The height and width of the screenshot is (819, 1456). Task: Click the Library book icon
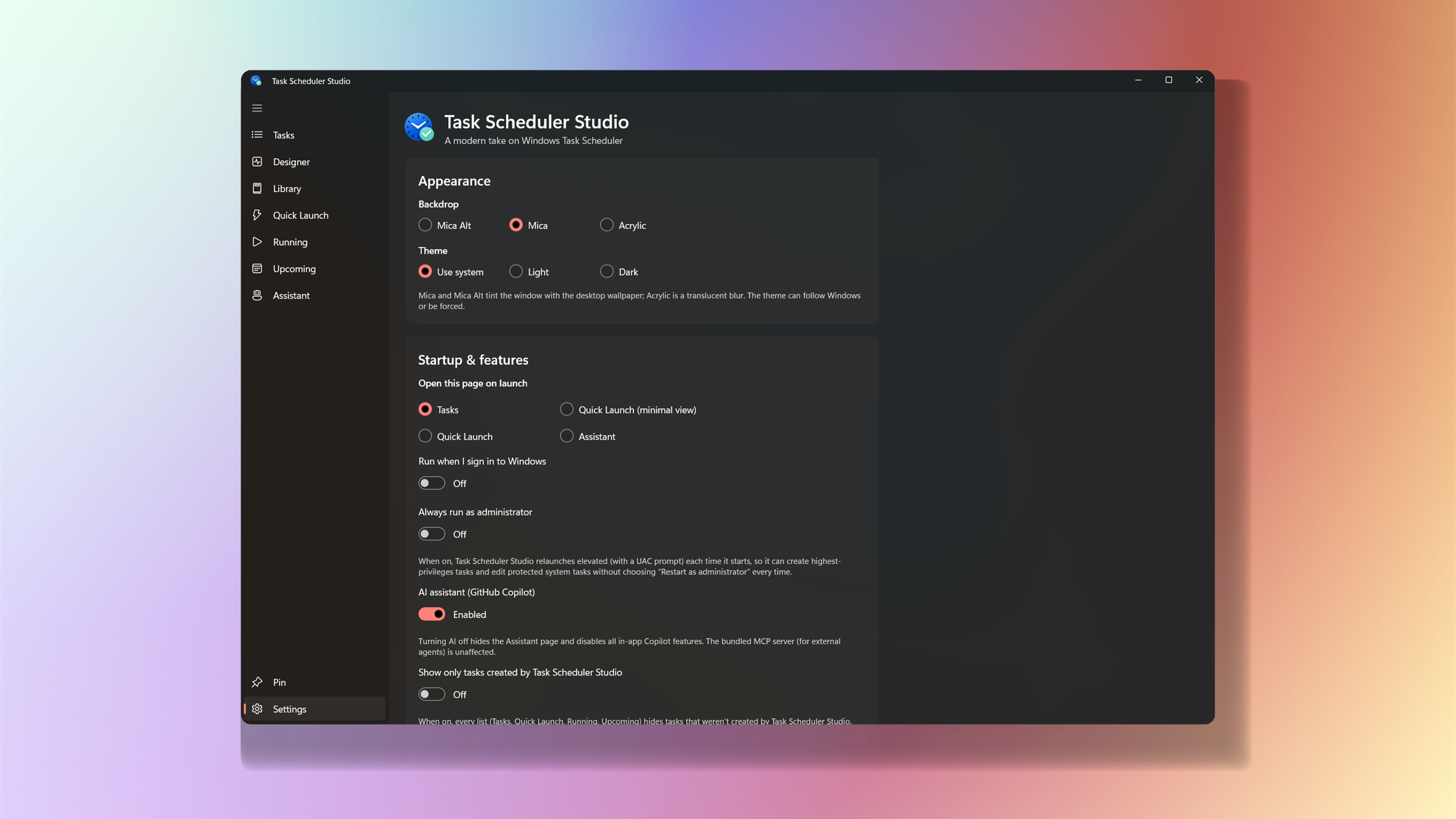[257, 188]
